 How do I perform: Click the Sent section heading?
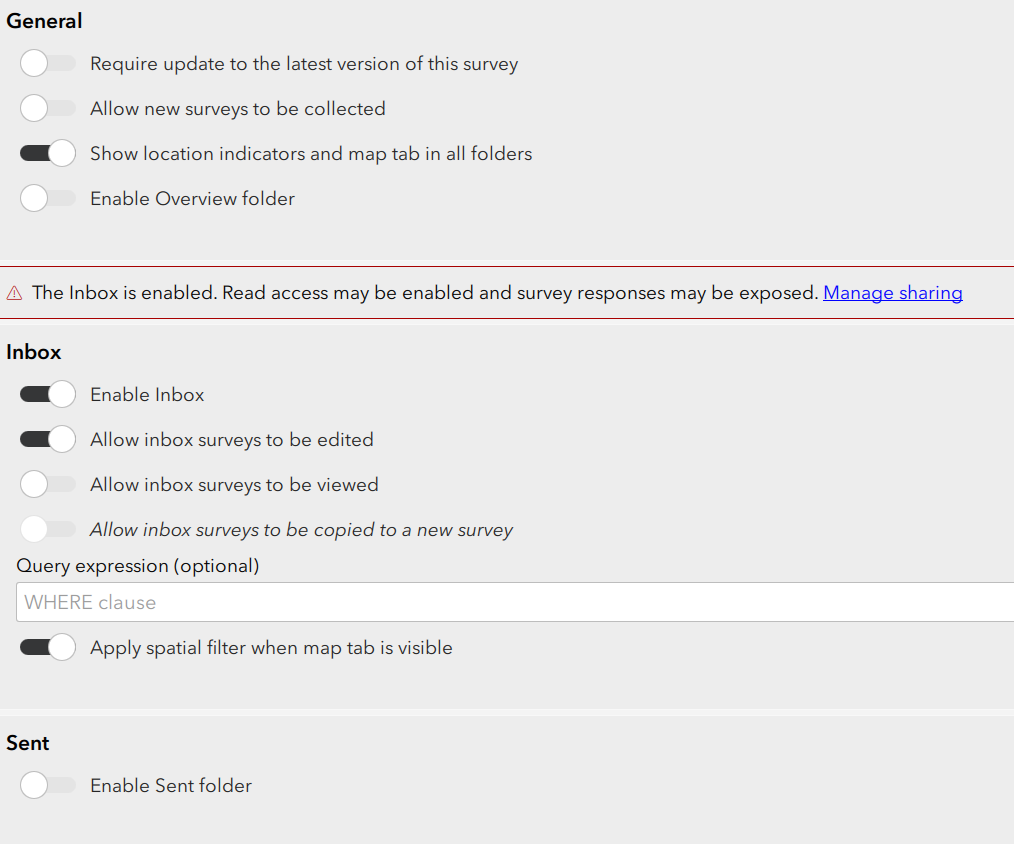tap(28, 743)
